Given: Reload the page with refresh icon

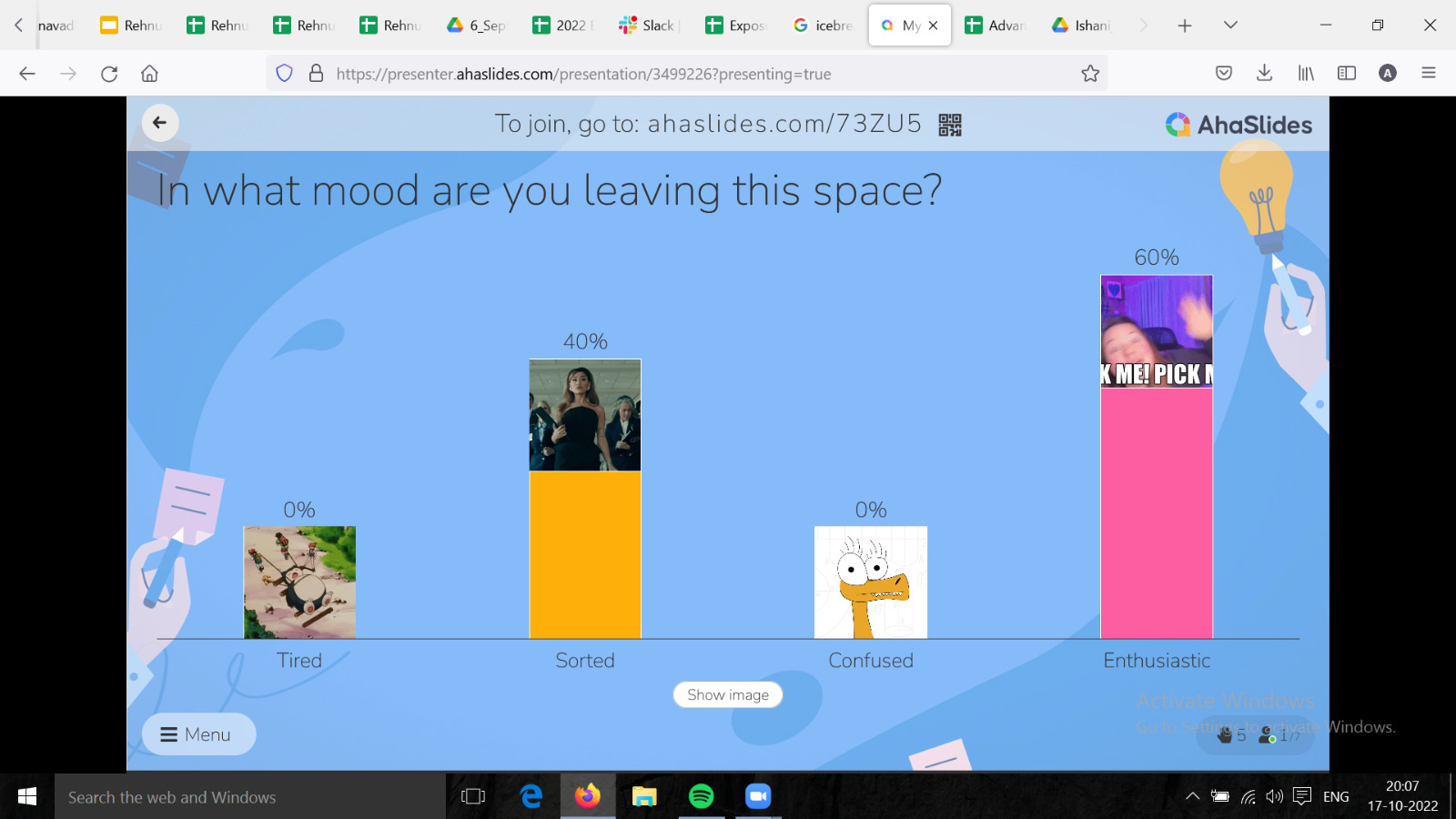Looking at the screenshot, I should coord(109,74).
